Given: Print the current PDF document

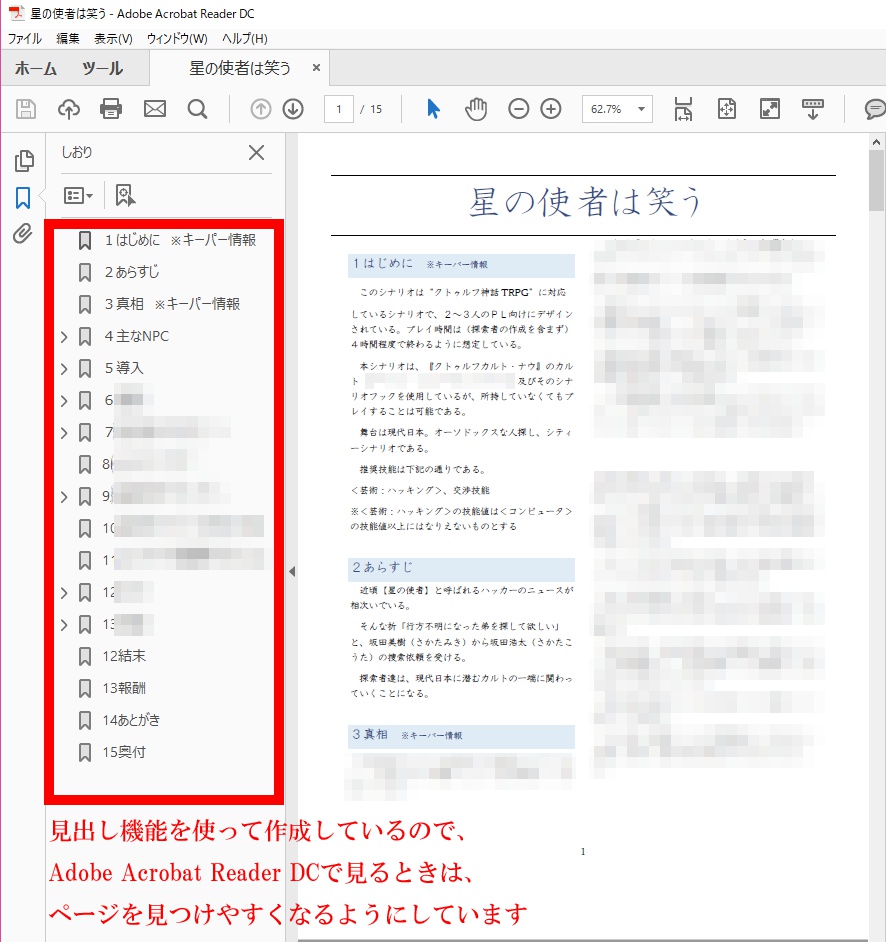Looking at the screenshot, I should click(111, 109).
